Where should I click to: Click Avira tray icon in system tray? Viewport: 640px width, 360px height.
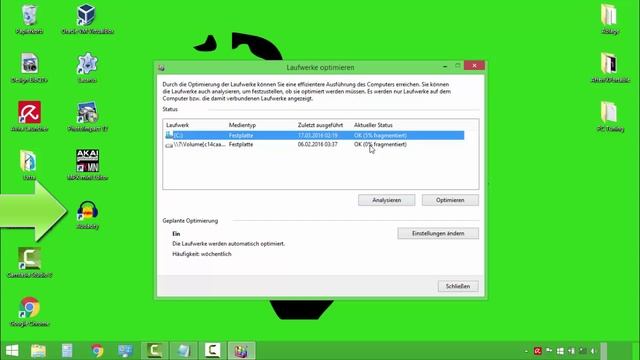[538, 351]
